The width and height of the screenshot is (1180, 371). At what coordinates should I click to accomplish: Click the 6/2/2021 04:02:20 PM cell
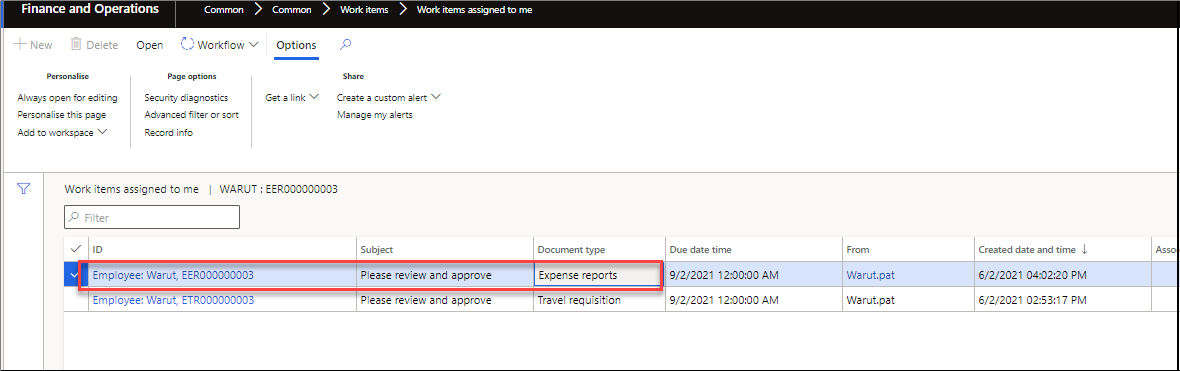(x=1062, y=275)
